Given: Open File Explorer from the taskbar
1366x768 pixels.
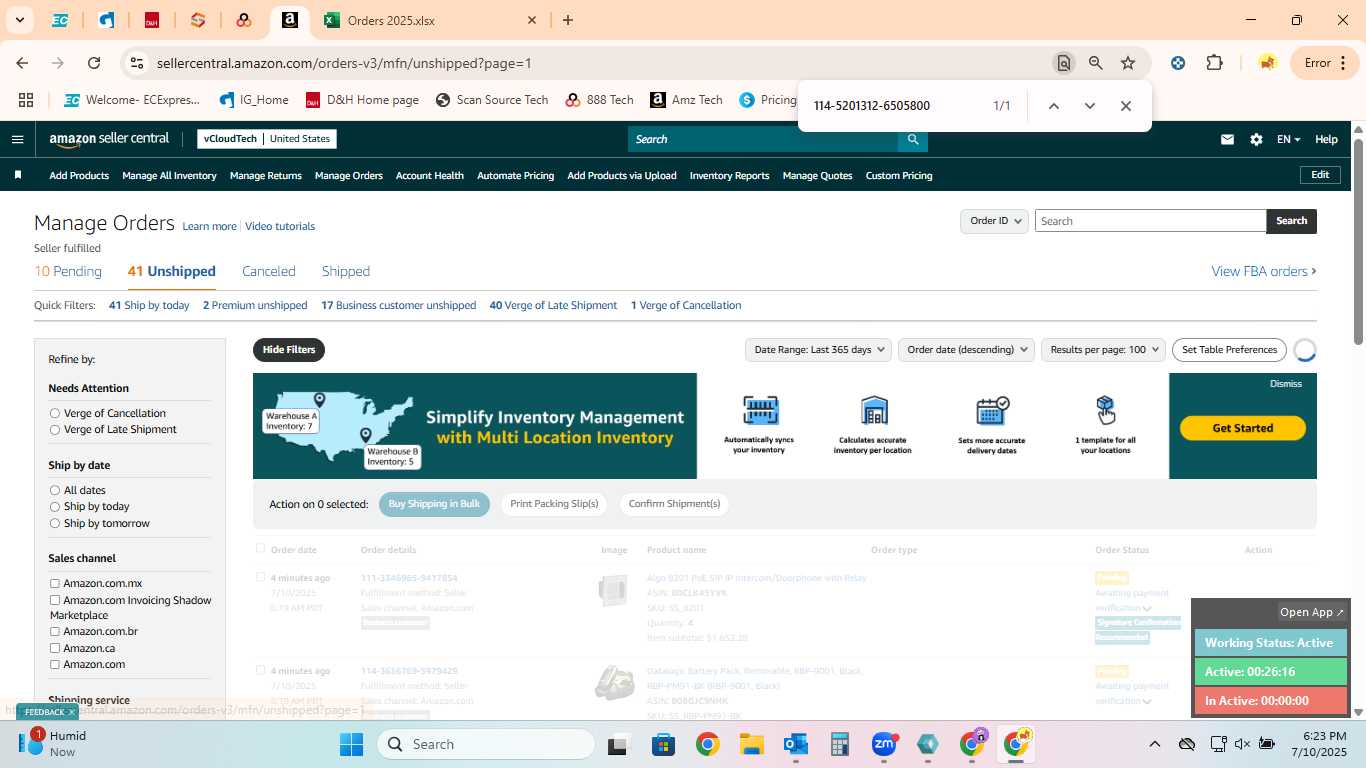Looking at the screenshot, I should [x=752, y=744].
